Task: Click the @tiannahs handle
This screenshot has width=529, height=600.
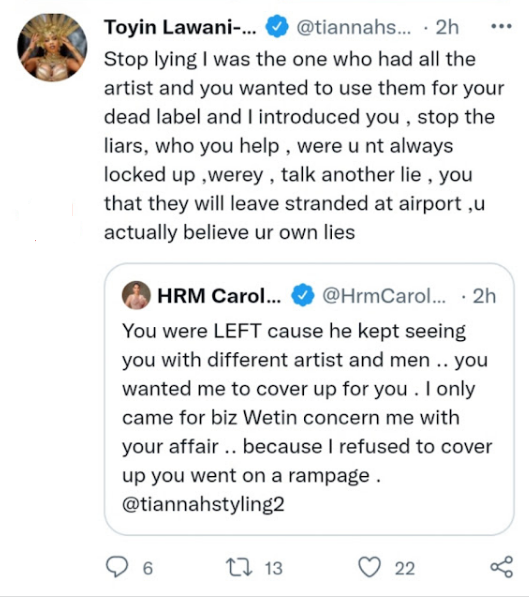Action: pyautogui.click(x=354, y=27)
